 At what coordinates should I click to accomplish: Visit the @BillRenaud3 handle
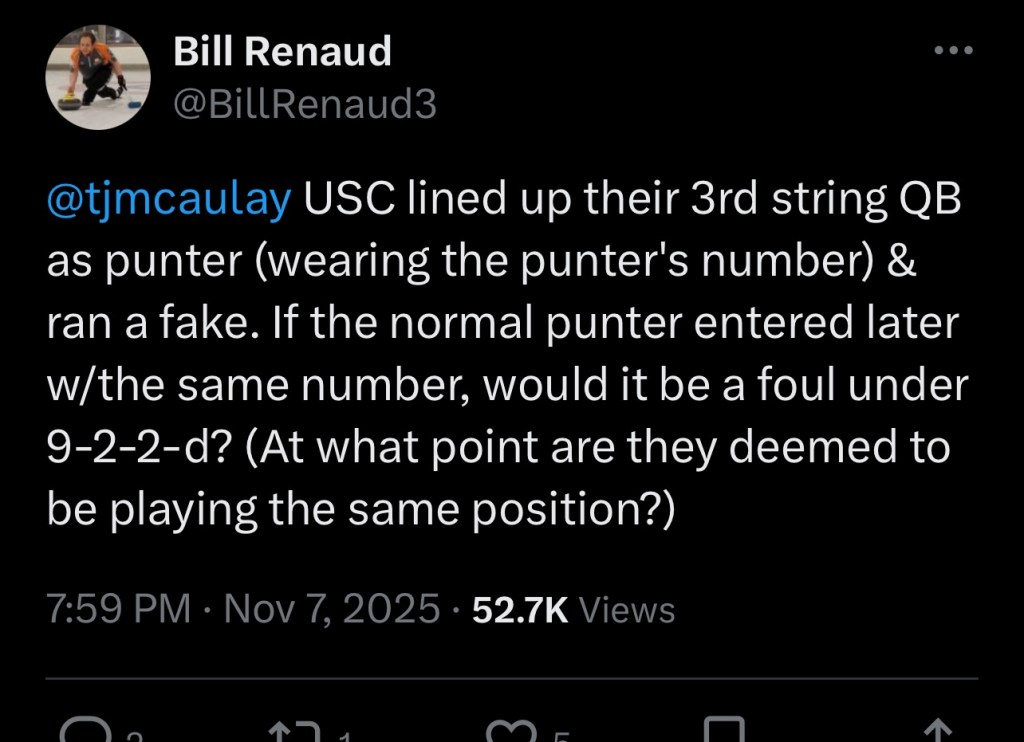point(305,104)
